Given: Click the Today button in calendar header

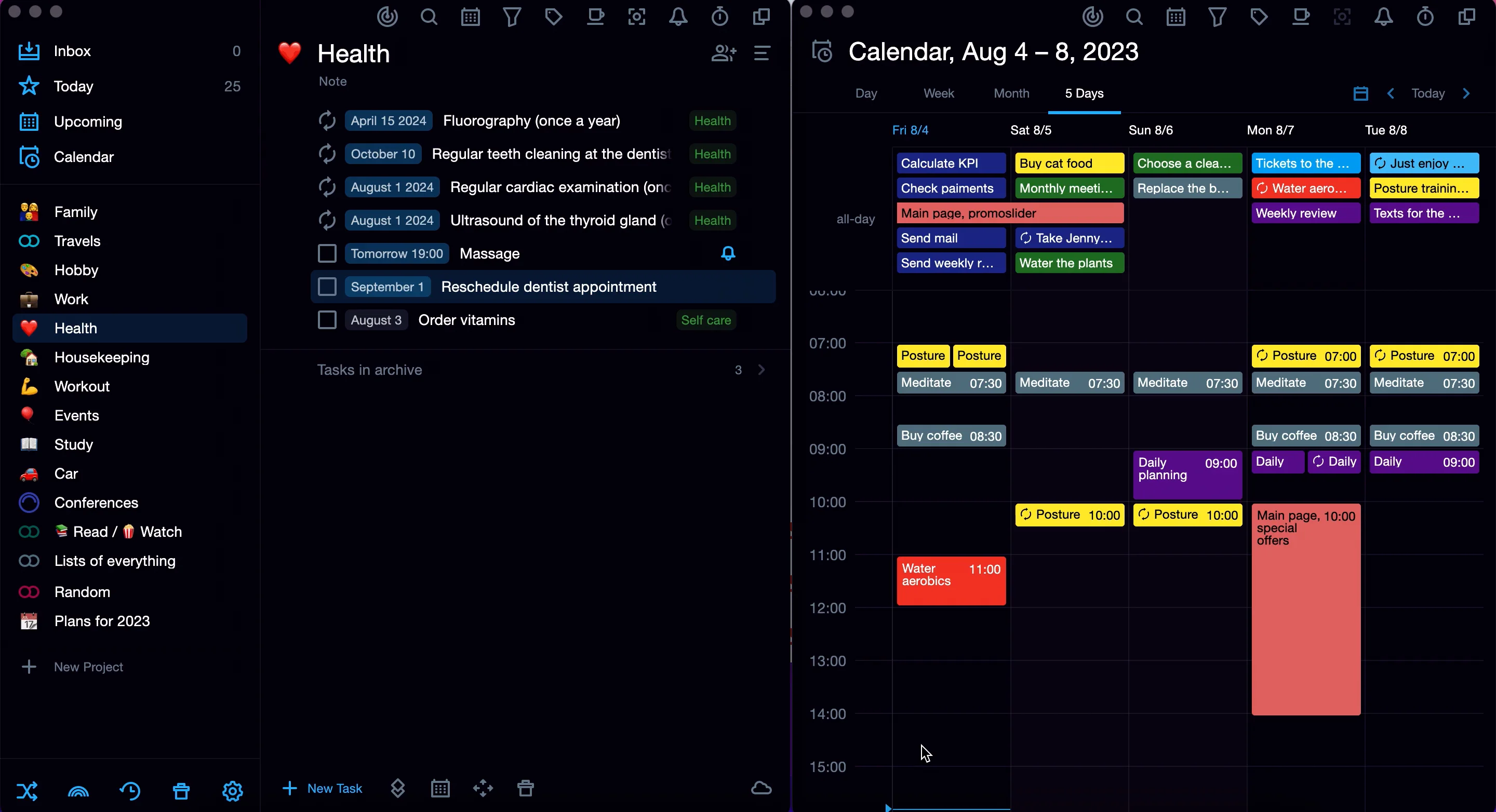Looking at the screenshot, I should (1427, 93).
